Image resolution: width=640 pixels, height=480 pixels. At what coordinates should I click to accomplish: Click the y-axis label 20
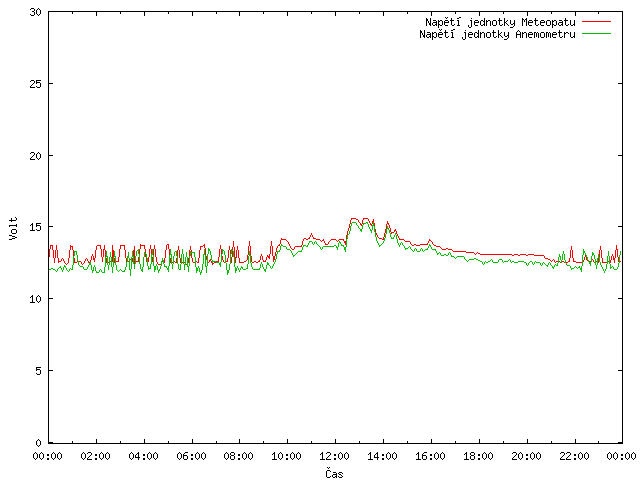click(36, 156)
